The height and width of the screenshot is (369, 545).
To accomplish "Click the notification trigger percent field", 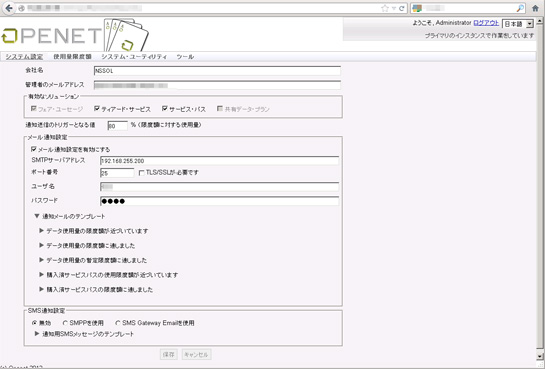I will (x=117, y=126).
